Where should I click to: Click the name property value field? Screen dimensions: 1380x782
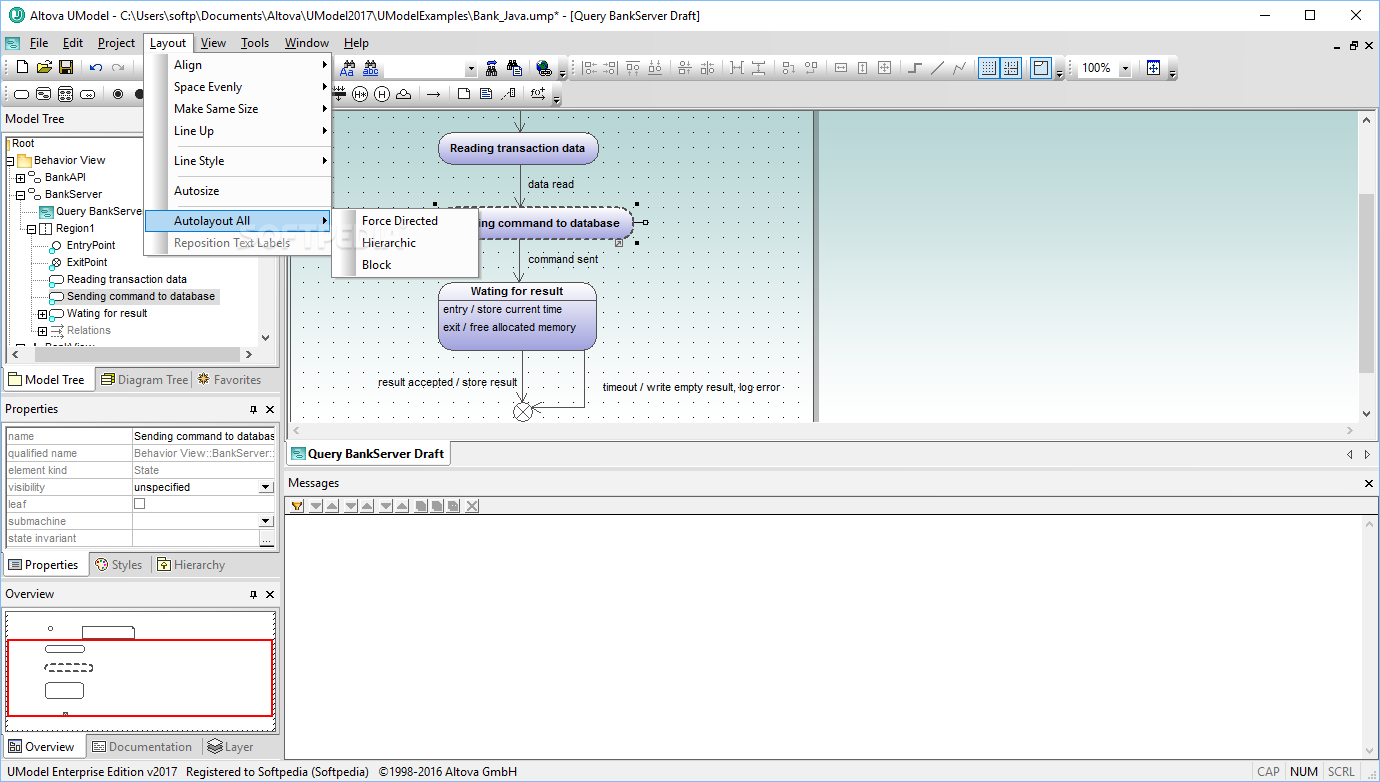pos(204,436)
